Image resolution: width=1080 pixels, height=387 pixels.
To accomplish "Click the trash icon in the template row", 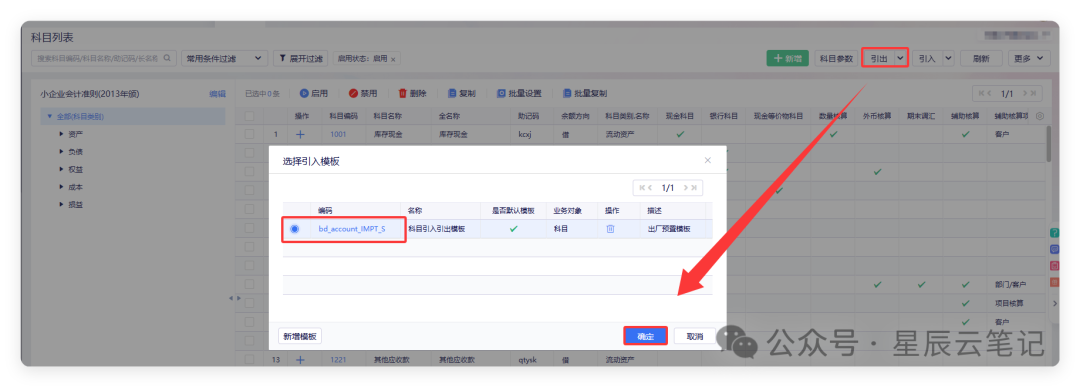I will [x=610, y=229].
